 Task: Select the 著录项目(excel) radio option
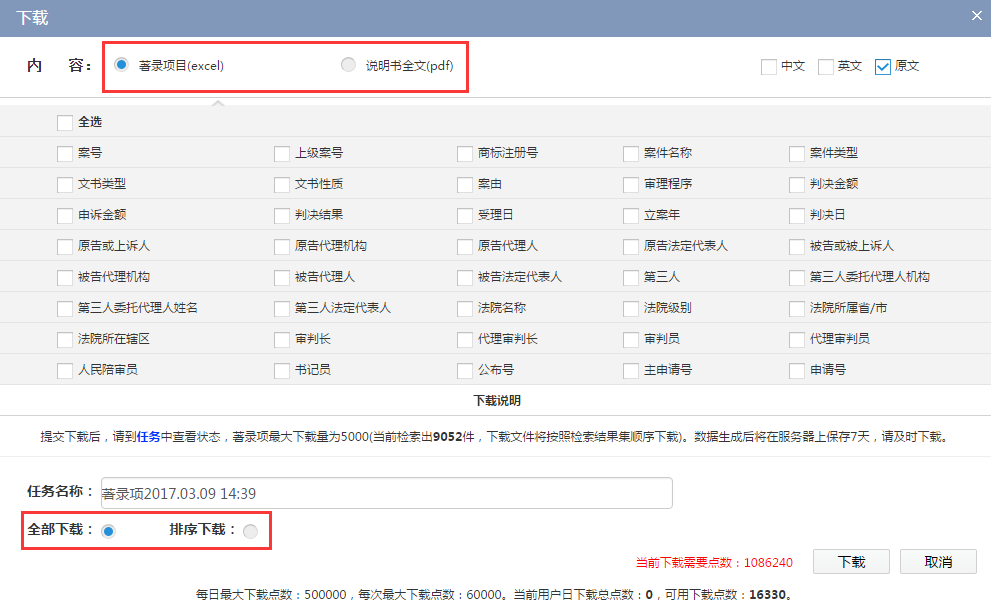[x=122, y=65]
